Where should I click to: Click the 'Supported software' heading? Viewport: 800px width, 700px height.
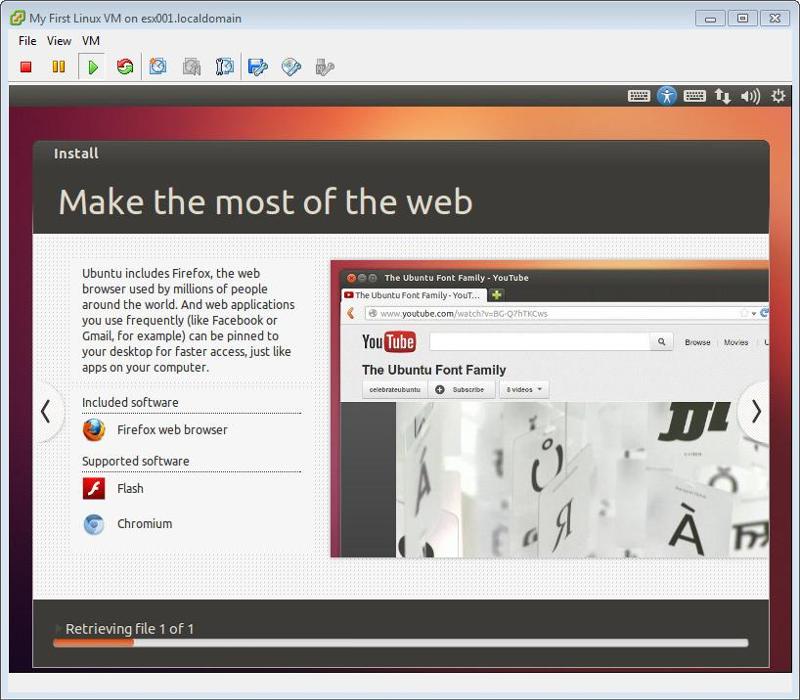point(136,461)
